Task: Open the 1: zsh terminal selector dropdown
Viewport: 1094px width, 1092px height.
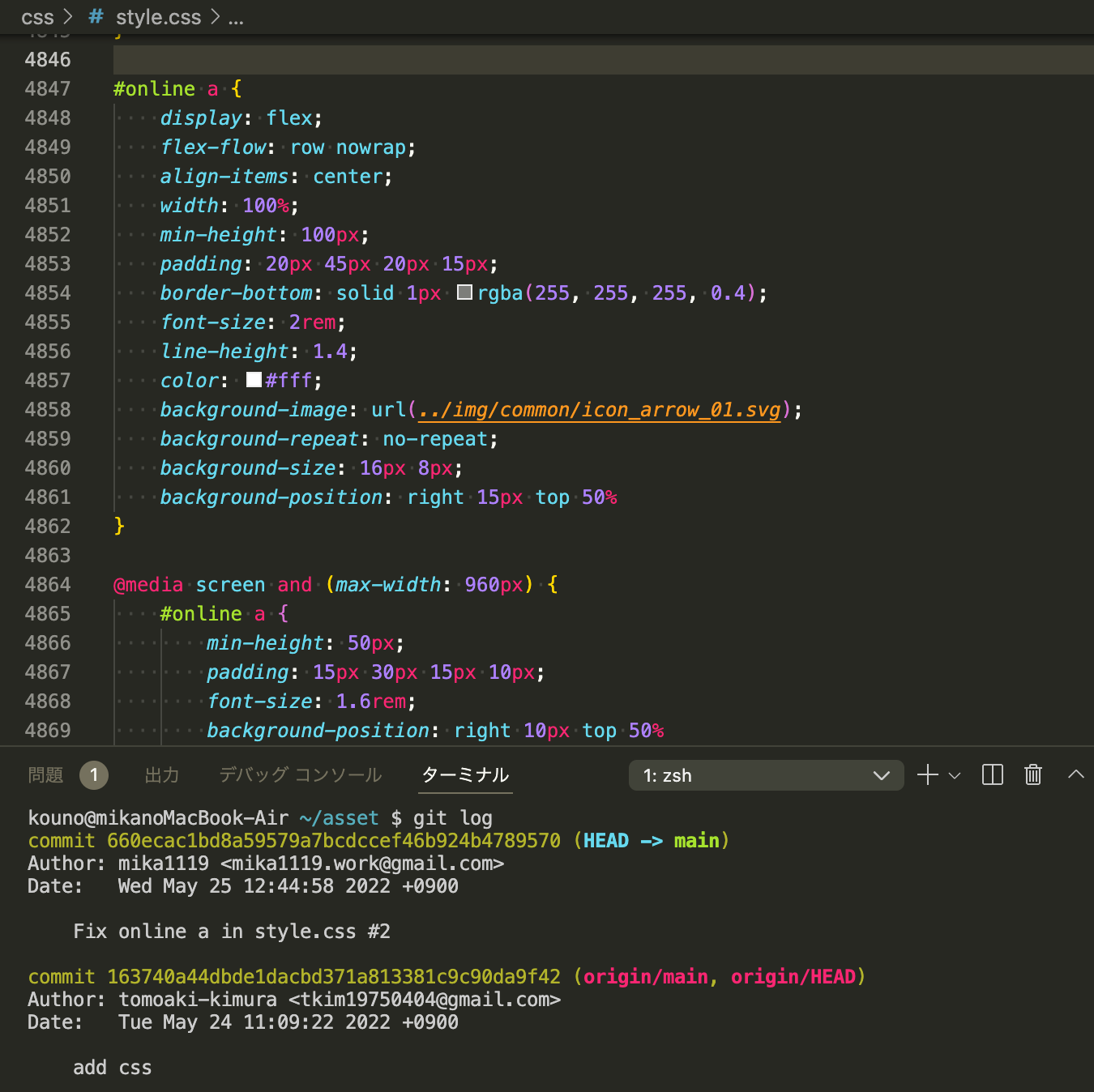Action: click(765, 775)
